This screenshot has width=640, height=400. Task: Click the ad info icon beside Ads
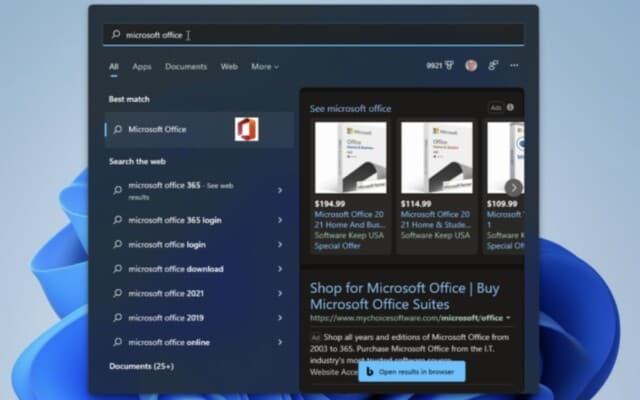510,107
